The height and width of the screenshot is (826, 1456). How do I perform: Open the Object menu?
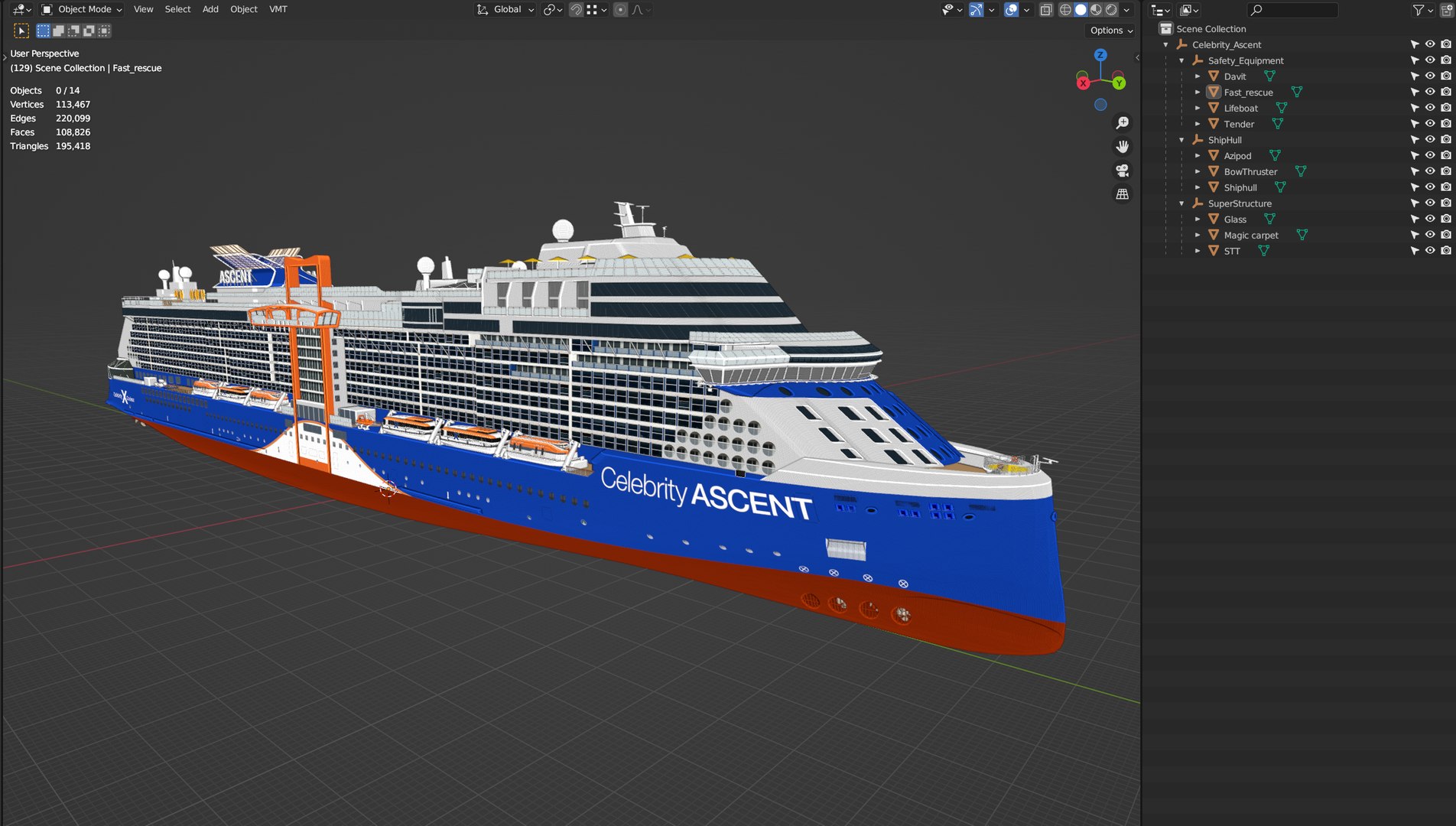tap(244, 9)
